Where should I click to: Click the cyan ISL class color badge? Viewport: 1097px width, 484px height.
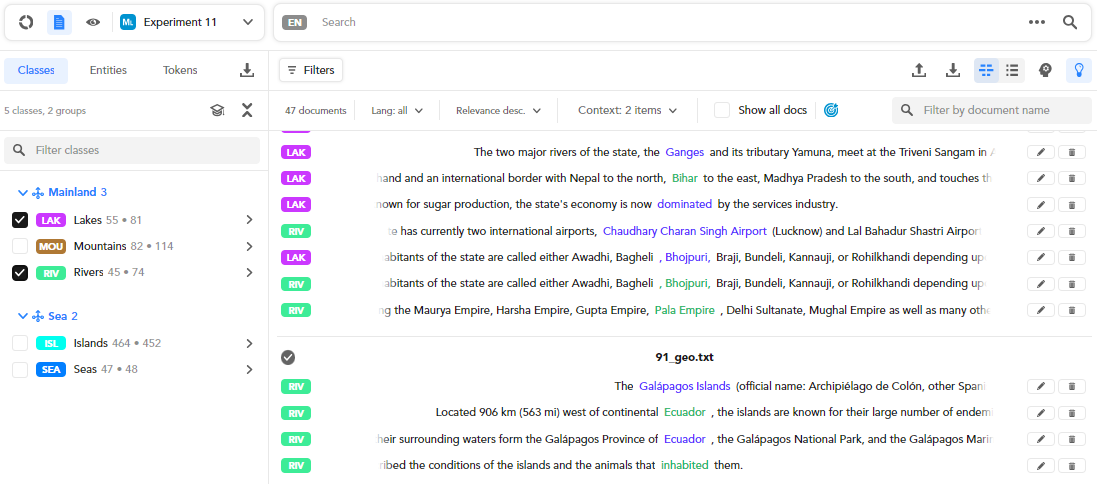(x=51, y=343)
